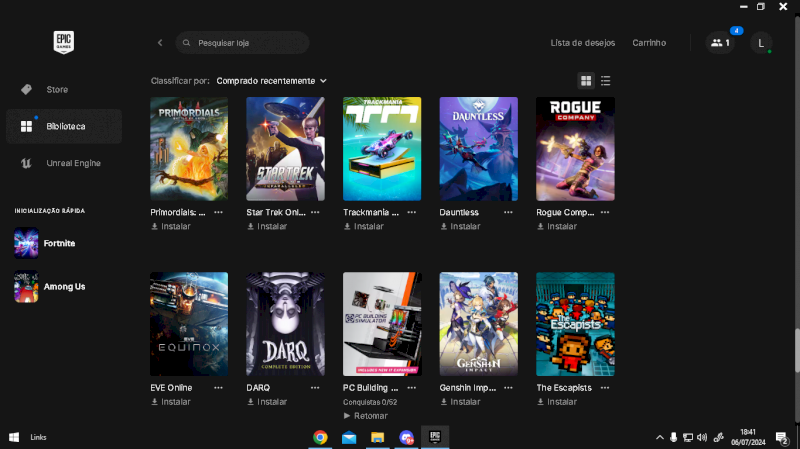Open The Escapists three-dot menu

click(605, 388)
